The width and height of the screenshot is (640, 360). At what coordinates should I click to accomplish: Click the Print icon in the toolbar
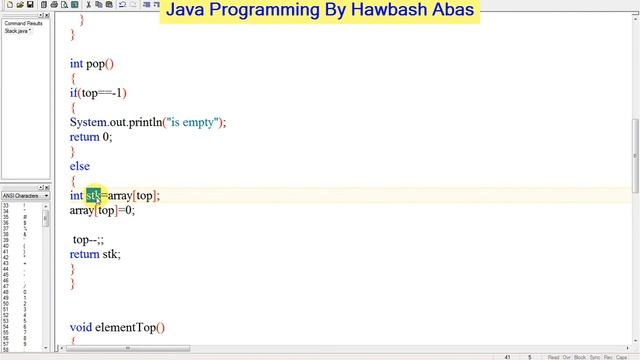pyautogui.click(x=54, y=4)
